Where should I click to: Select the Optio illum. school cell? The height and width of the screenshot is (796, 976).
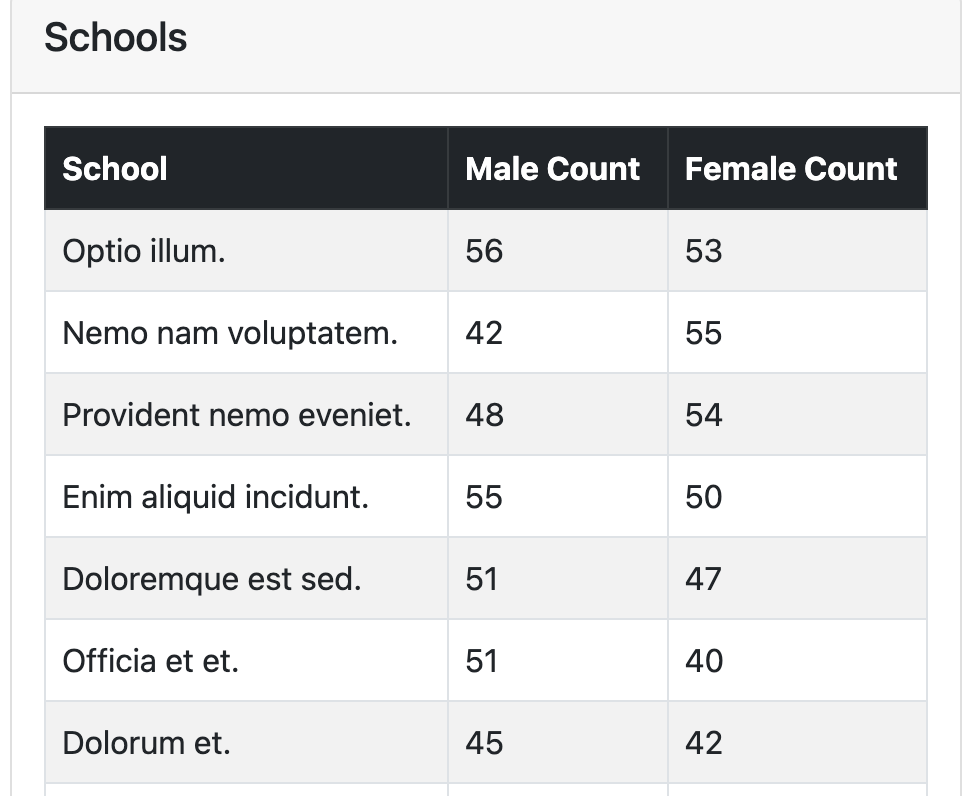[246, 251]
